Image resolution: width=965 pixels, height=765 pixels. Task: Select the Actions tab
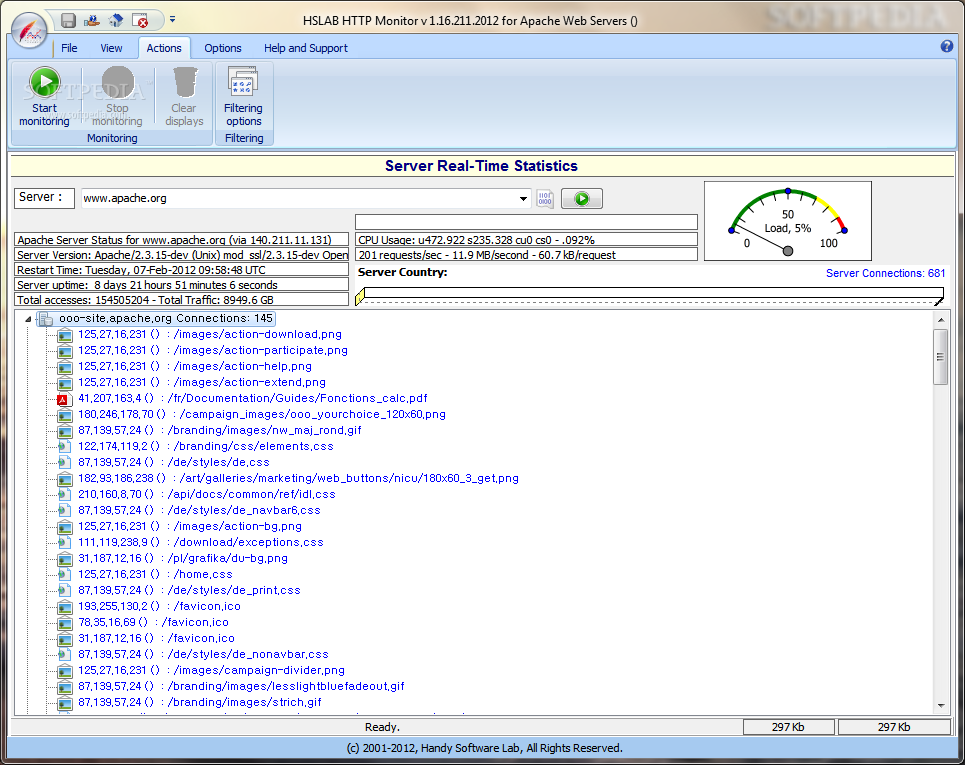coord(164,48)
